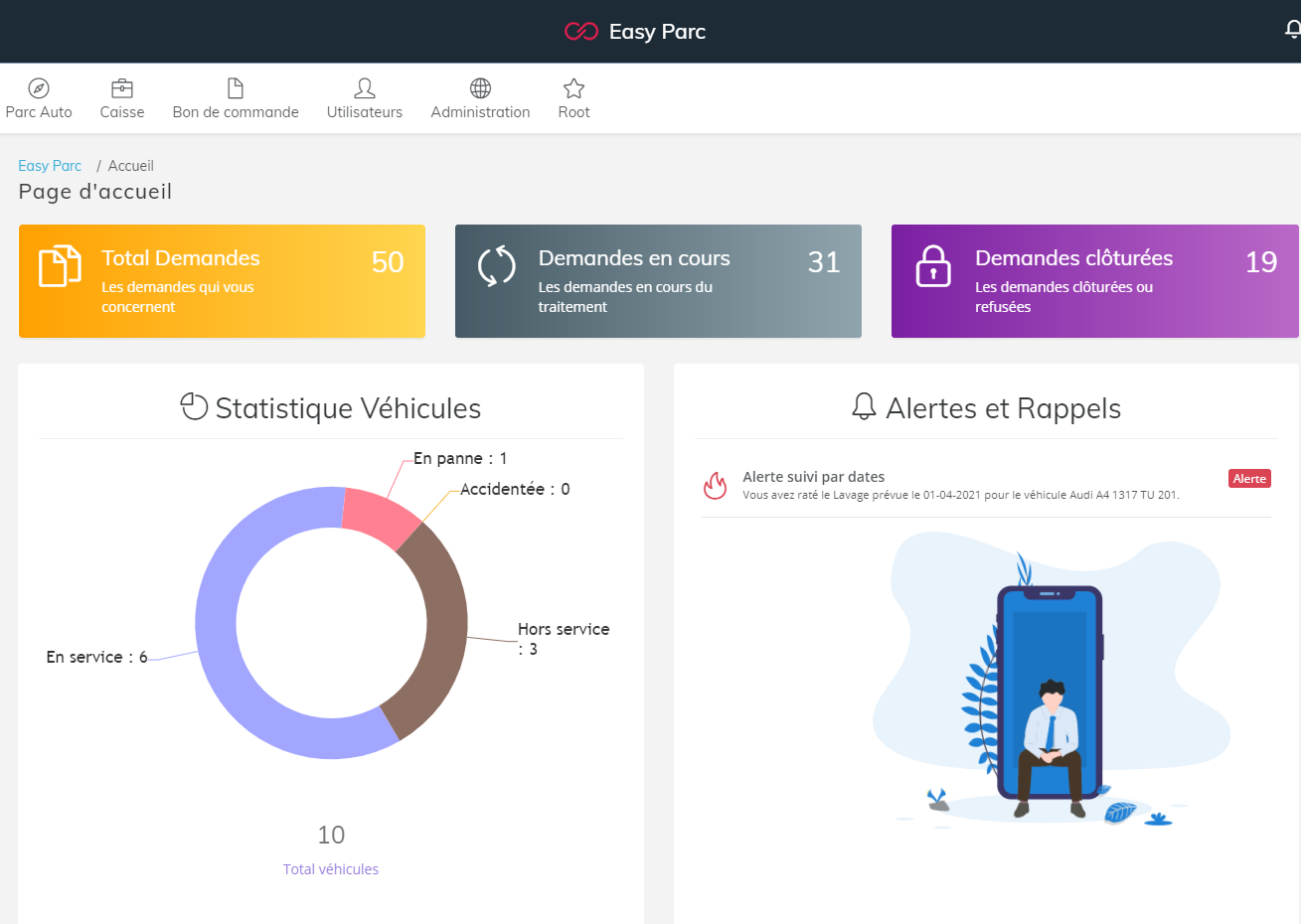Click the Administration globe icon
1304x924 pixels.
point(480,88)
